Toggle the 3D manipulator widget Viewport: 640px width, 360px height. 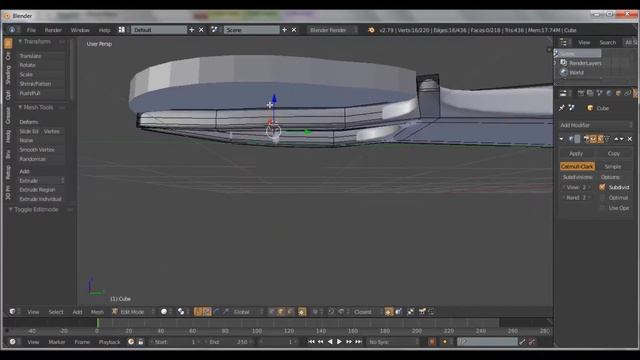[198, 312]
